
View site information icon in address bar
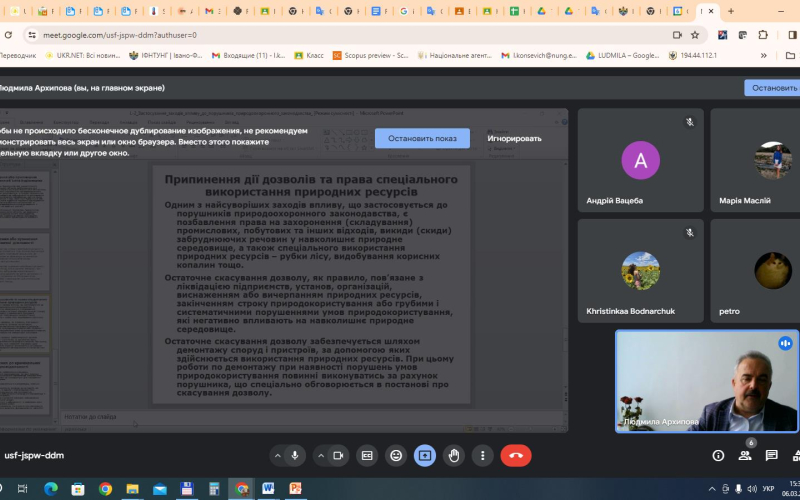pos(32,35)
